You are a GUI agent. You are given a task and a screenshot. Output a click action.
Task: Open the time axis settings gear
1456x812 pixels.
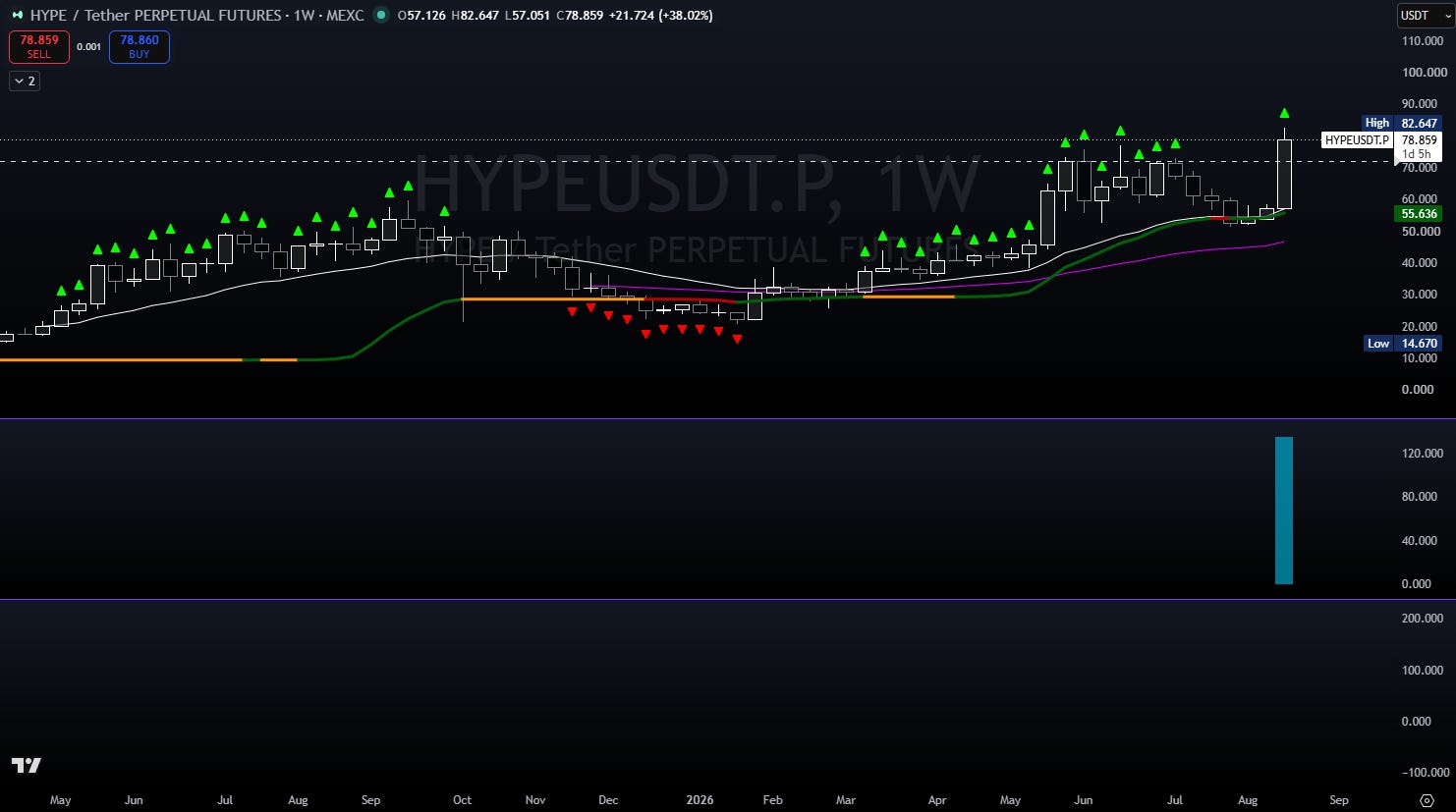click(x=1427, y=800)
